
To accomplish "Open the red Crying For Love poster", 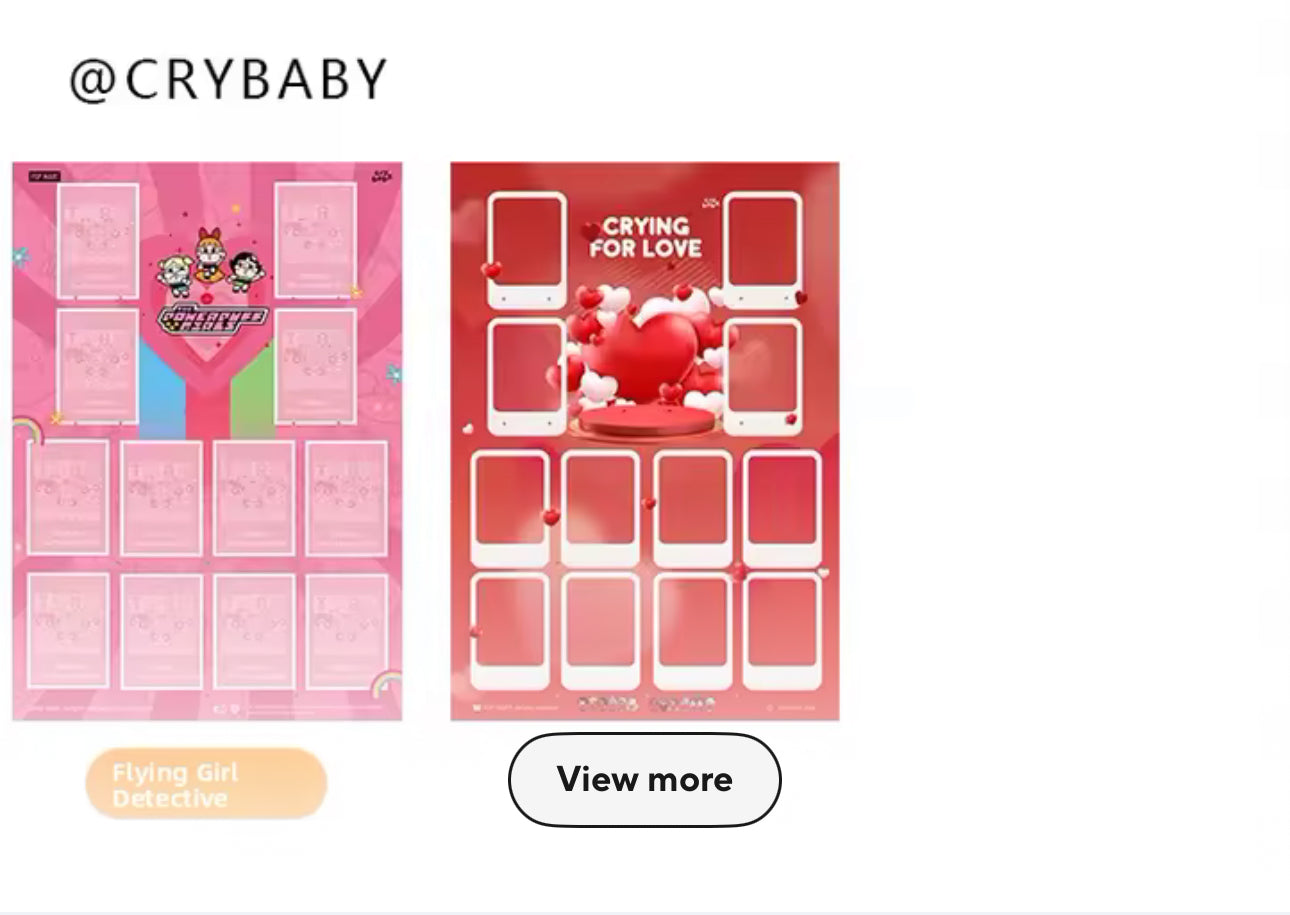I will point(645,441).
